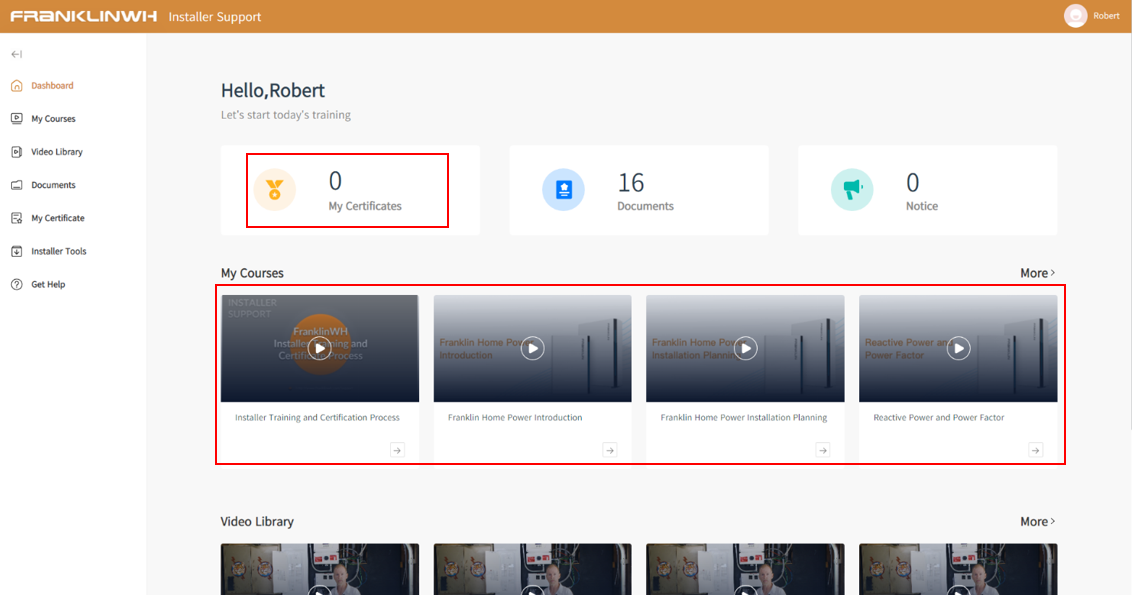Screen dimensions: 1132x597
Task: Open the Notice card
Action: [x=928, y=190]
